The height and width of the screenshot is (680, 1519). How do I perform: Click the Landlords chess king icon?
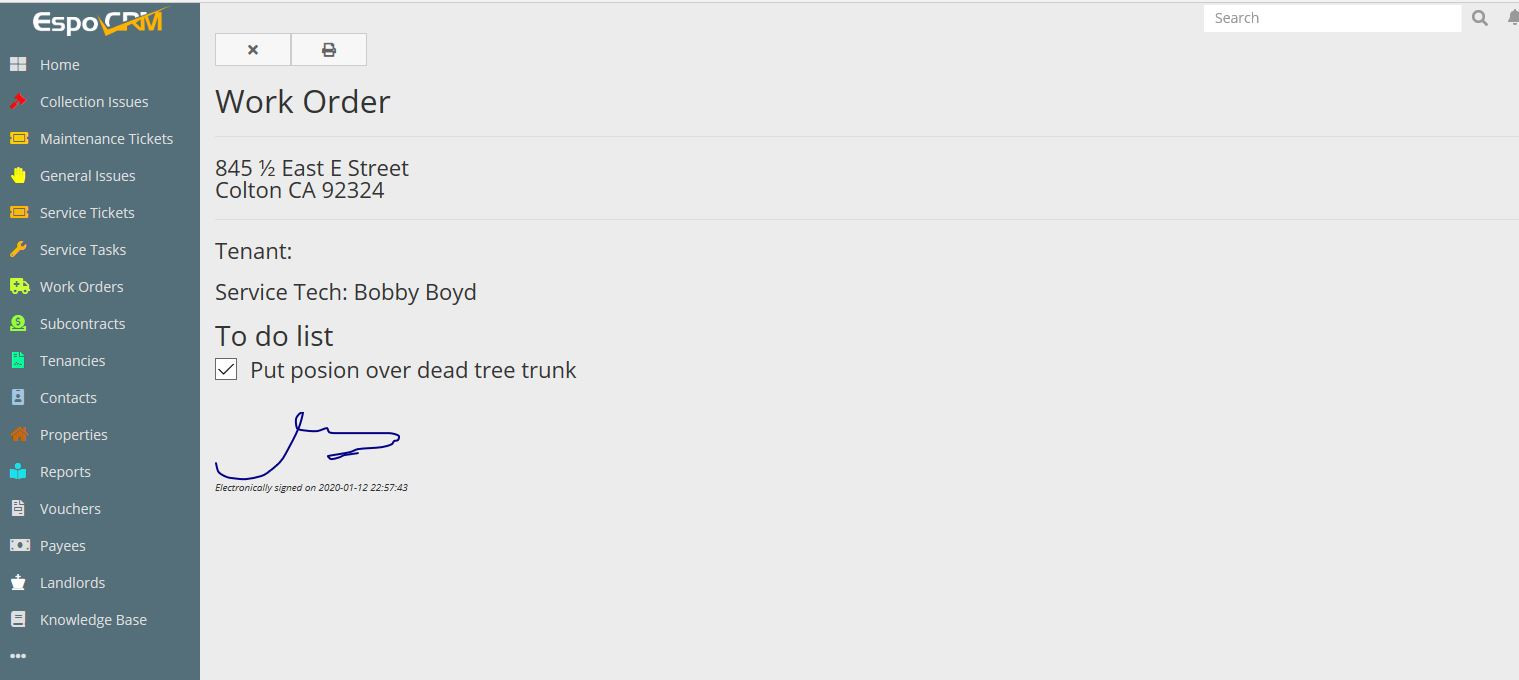tap(18, 583)
